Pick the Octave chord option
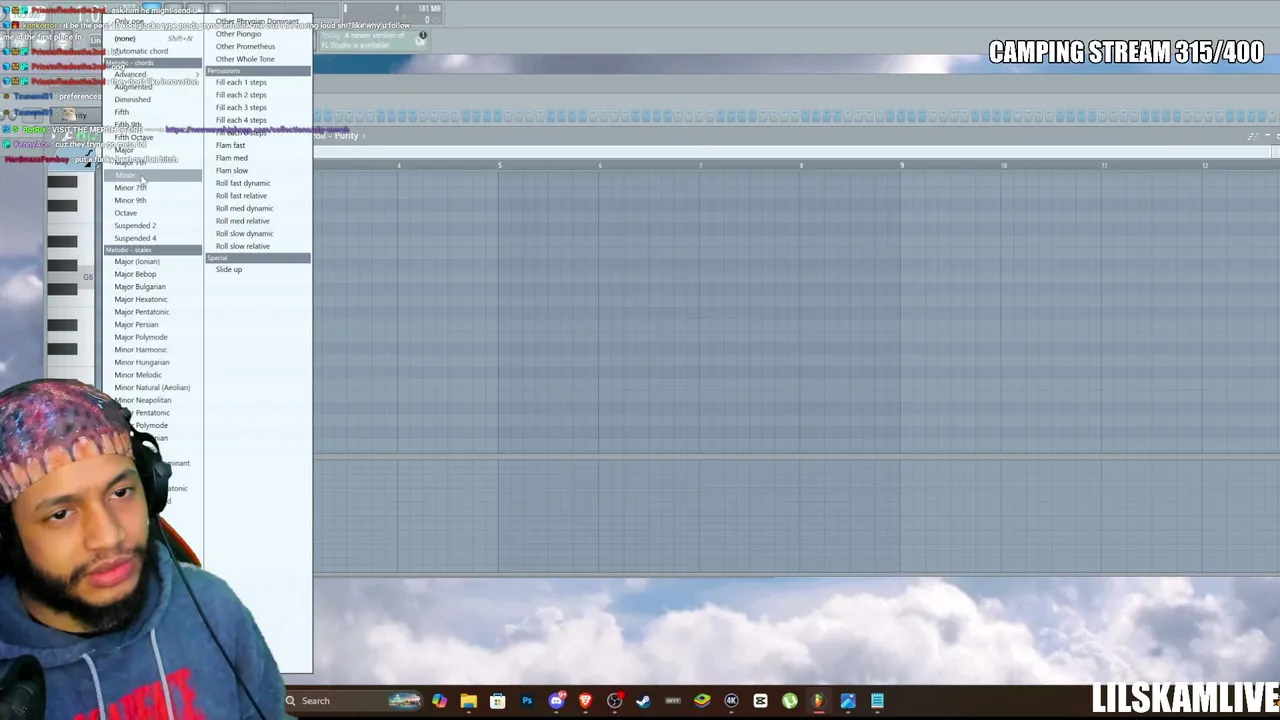This screenshot has height=720, width=1280. tap(153, 213)
